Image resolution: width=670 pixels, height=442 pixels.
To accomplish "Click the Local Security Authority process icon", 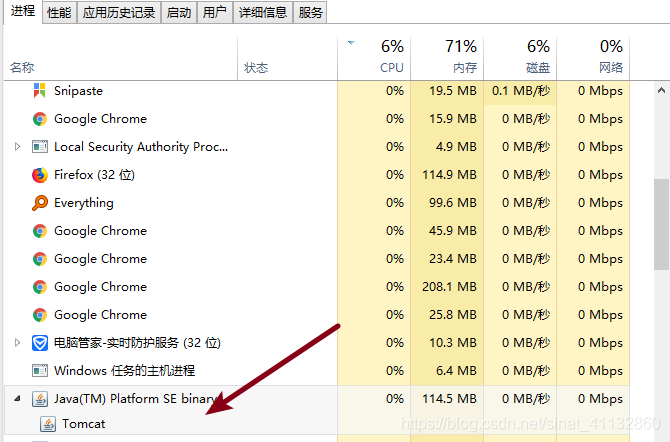I will (x=40, y=147).
